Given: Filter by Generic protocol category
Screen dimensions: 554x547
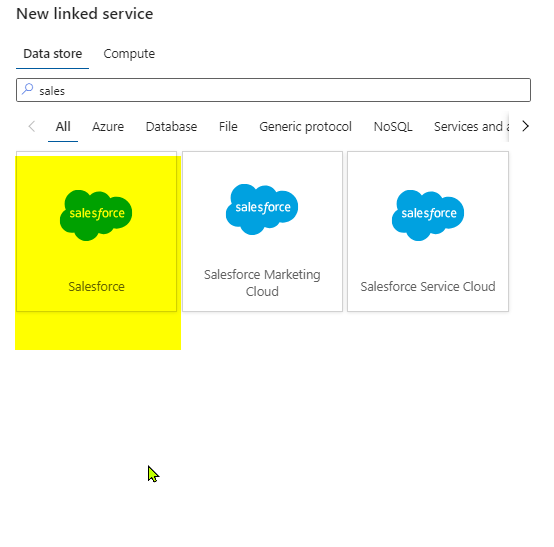Looking at the screenshot, I should point(306,127).
